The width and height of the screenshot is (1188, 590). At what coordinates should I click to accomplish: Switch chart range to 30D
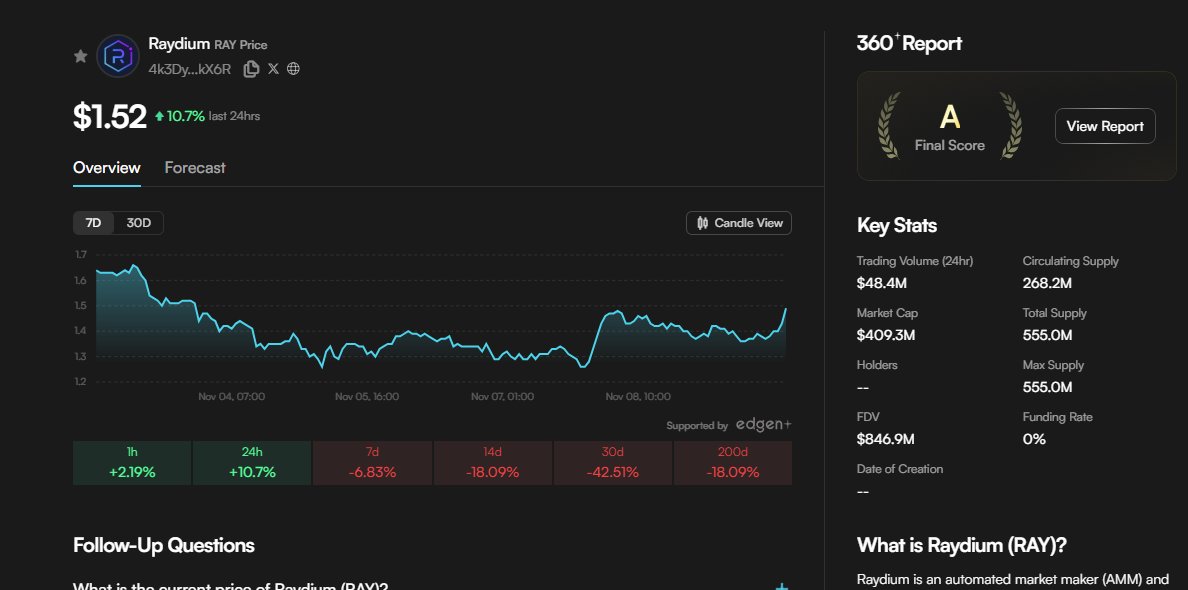tap(138, 223)
